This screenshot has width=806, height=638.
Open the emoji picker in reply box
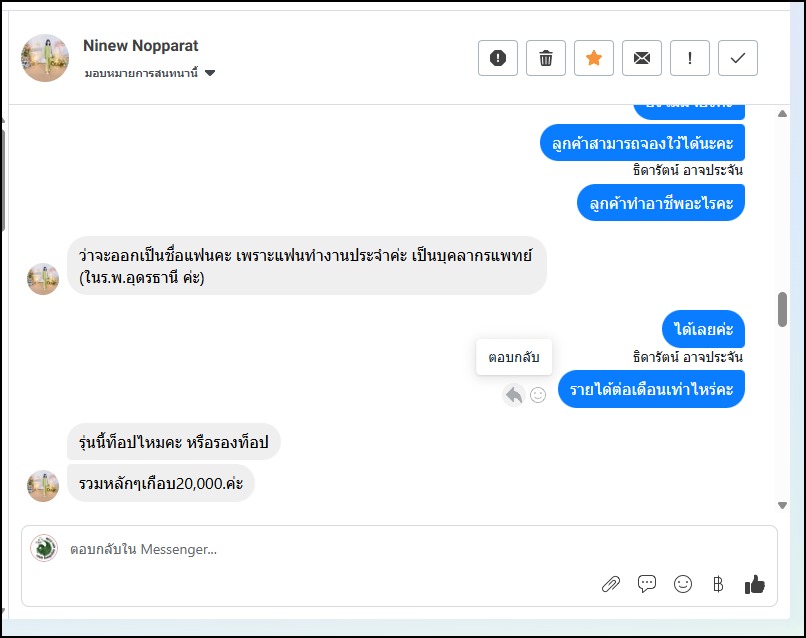coord(683,585)
